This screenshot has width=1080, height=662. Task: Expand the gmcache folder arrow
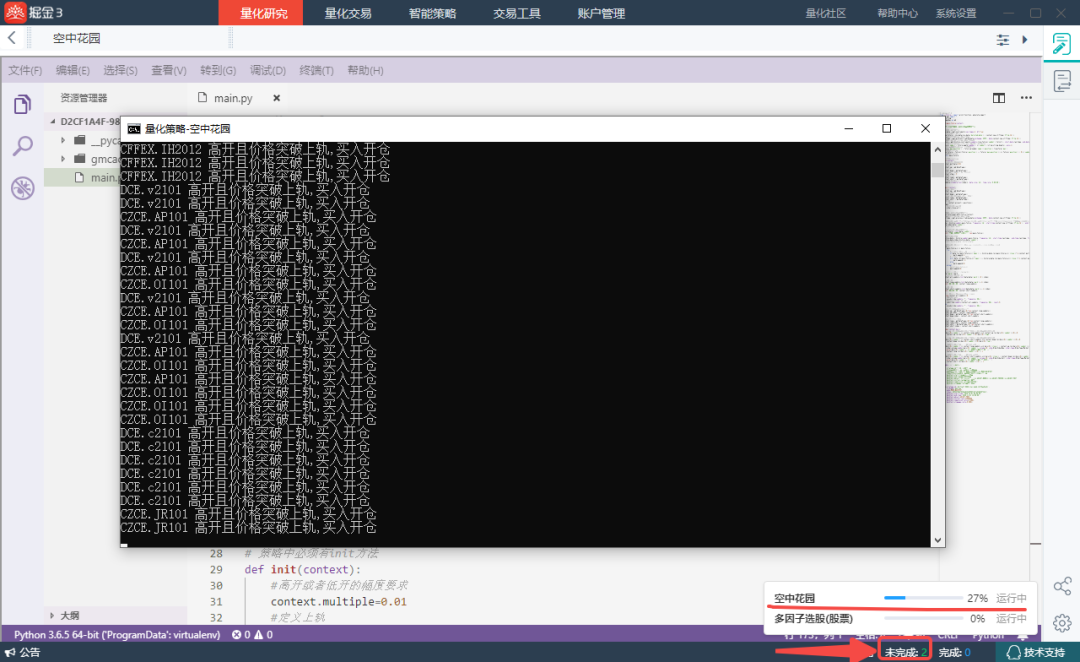(63, 158)
